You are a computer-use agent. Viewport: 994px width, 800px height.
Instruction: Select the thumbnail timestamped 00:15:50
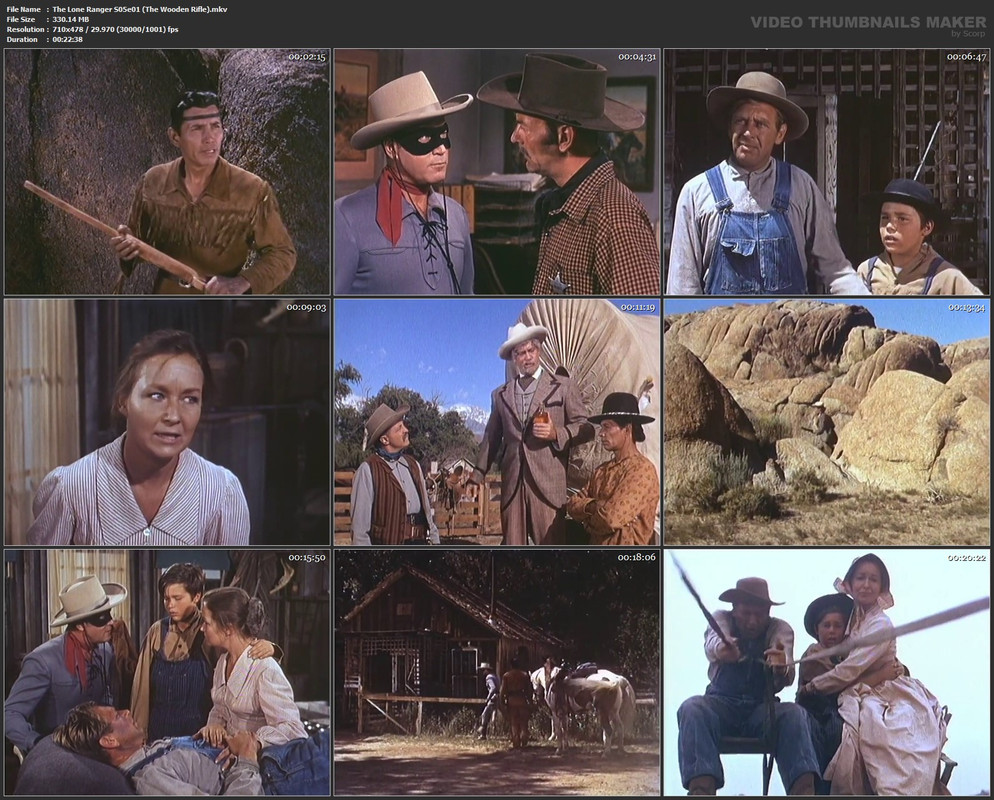[167, 672]
